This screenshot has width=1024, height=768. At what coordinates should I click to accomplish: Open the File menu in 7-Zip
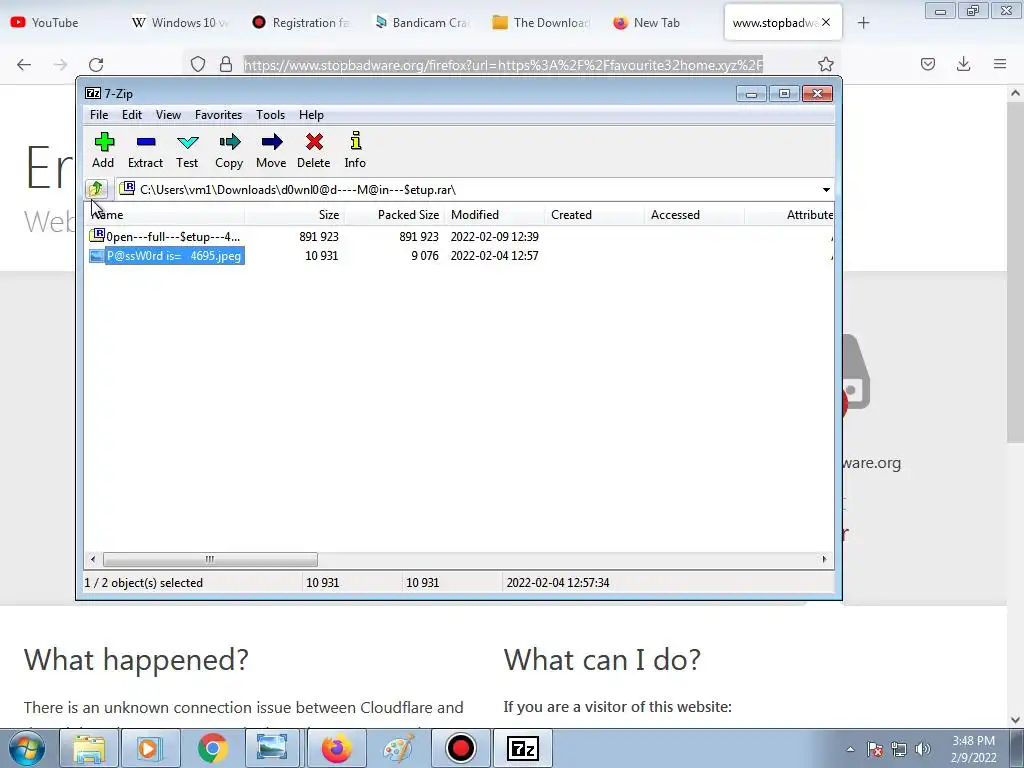tap(99, 115)
